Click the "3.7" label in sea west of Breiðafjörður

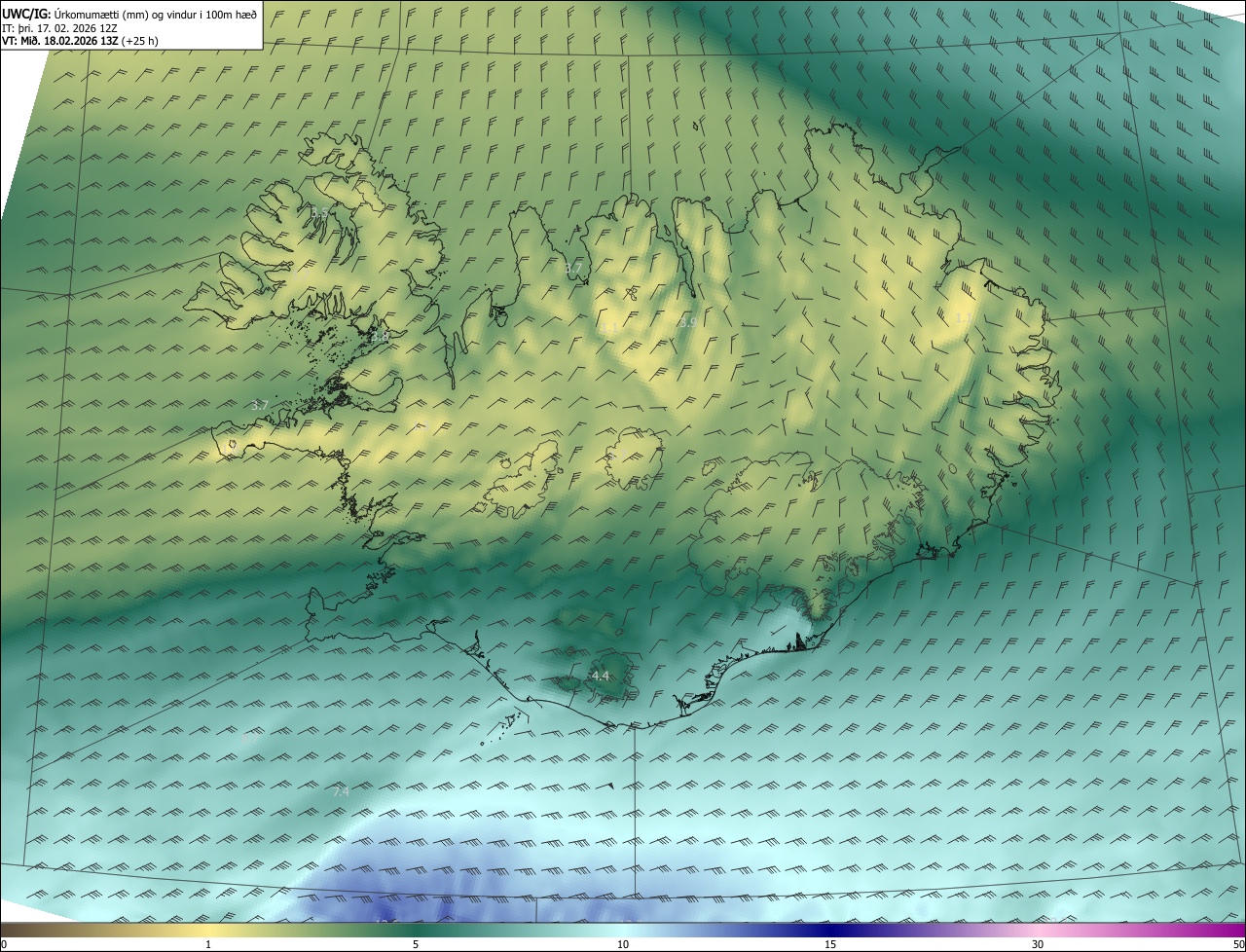click(x=259, y=404)
